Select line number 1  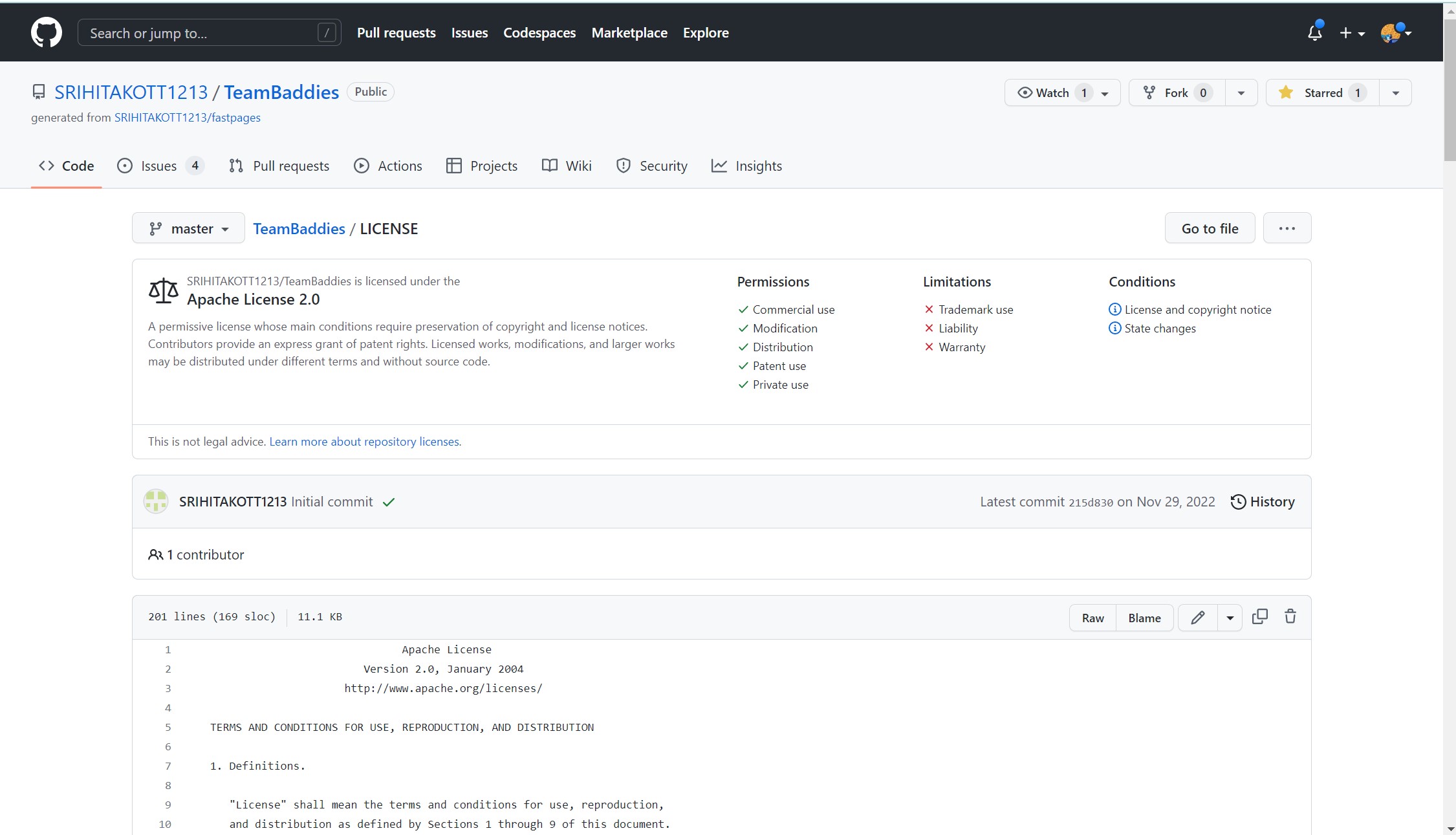click(168, 649)
